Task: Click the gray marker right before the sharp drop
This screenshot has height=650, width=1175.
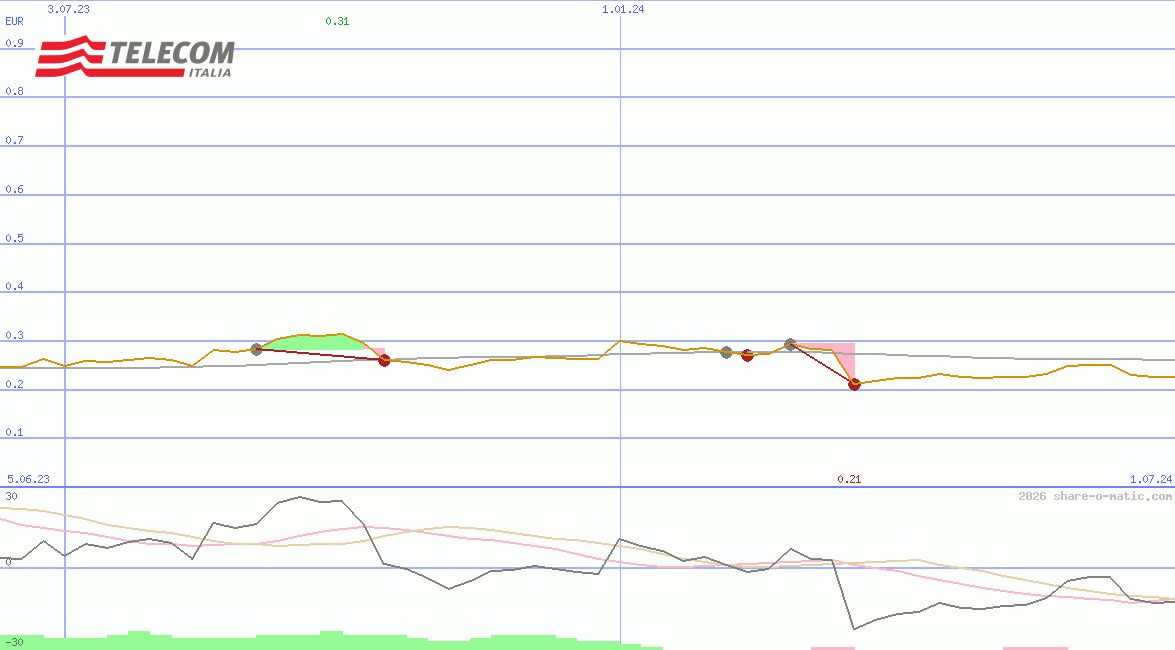Action: (790, 345)
